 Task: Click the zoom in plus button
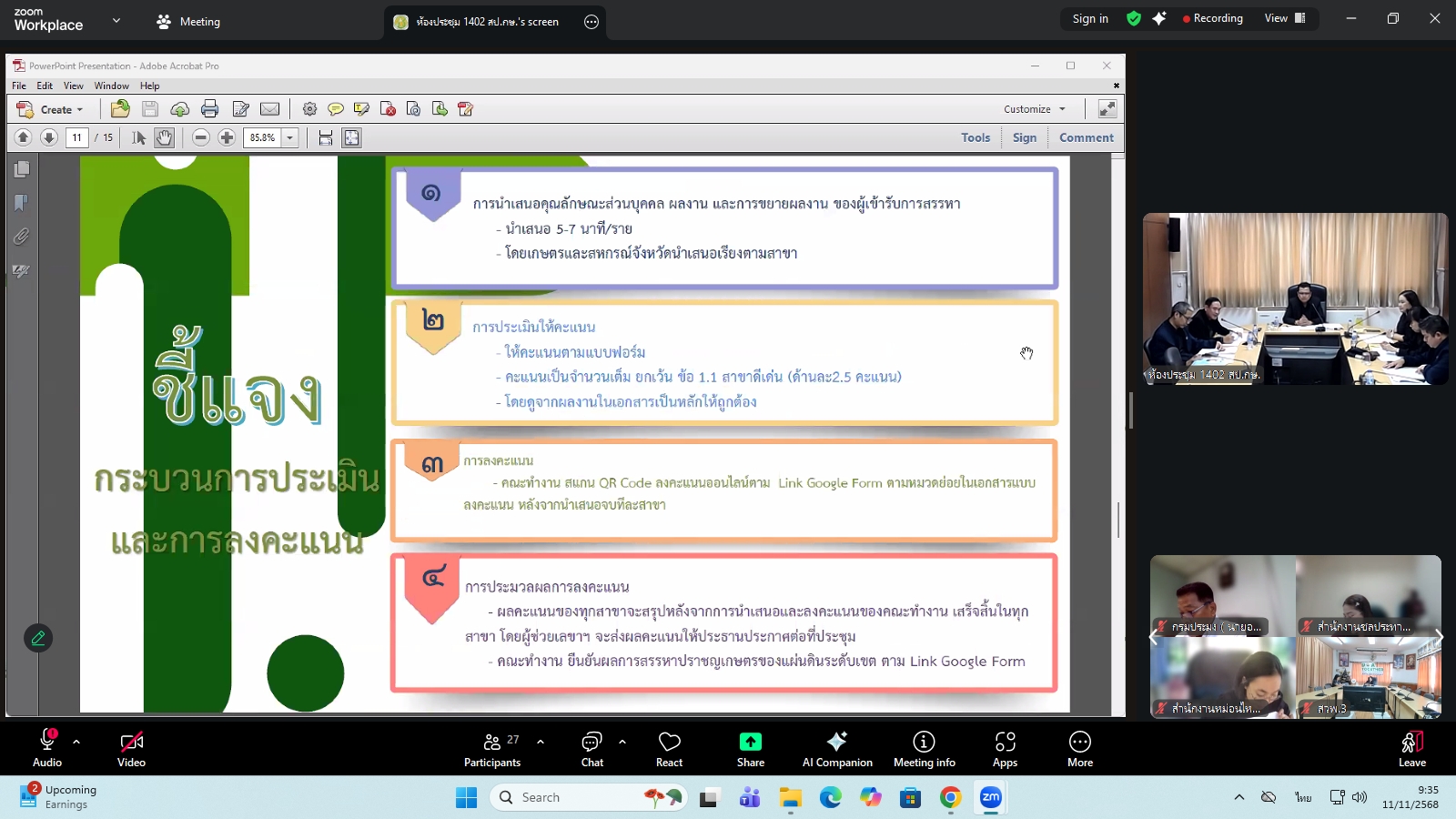point(227,137)
